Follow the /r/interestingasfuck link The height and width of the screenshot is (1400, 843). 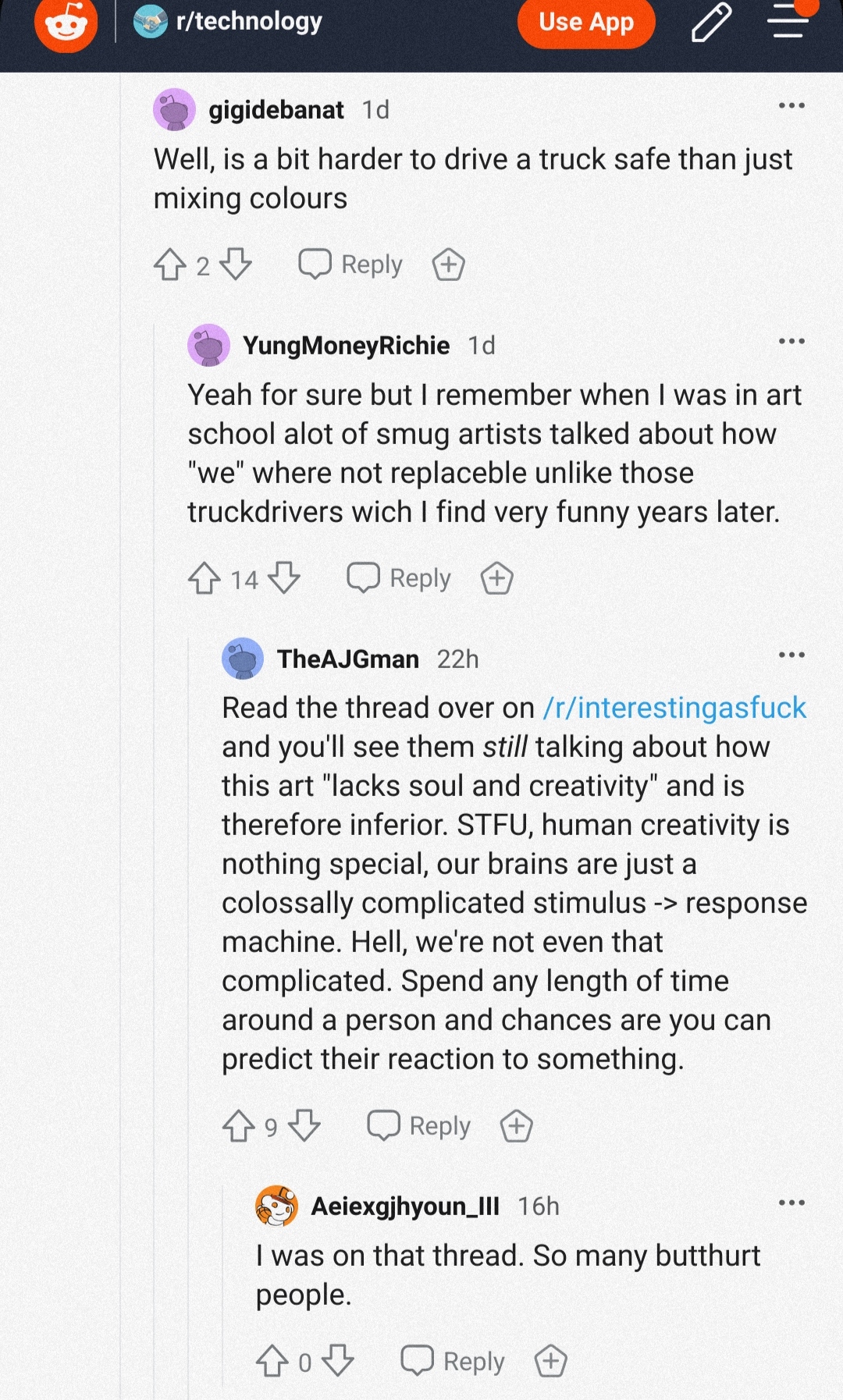point(674,708)
